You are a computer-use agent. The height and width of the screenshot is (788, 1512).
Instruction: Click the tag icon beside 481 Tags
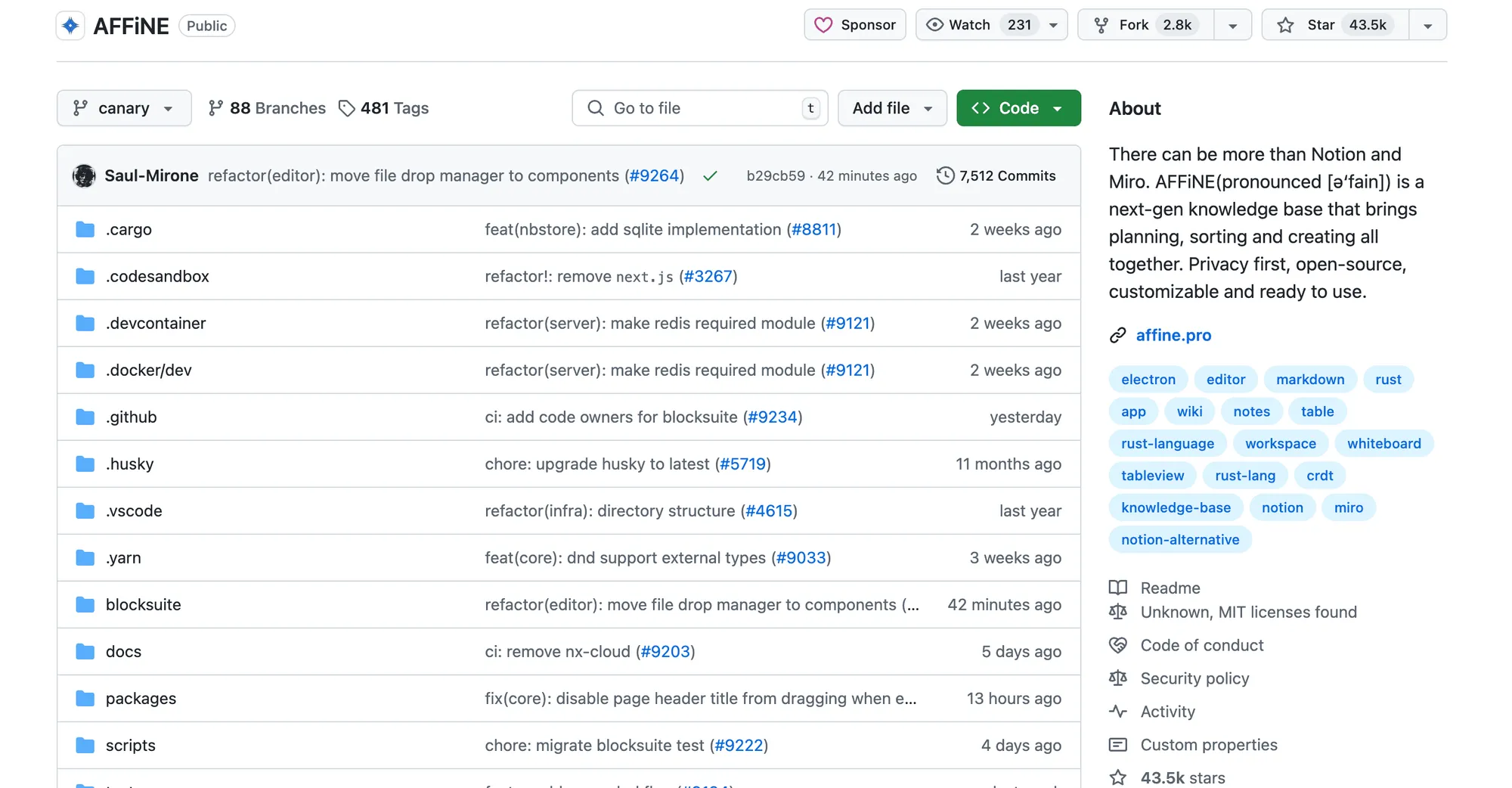pos(346,108)
